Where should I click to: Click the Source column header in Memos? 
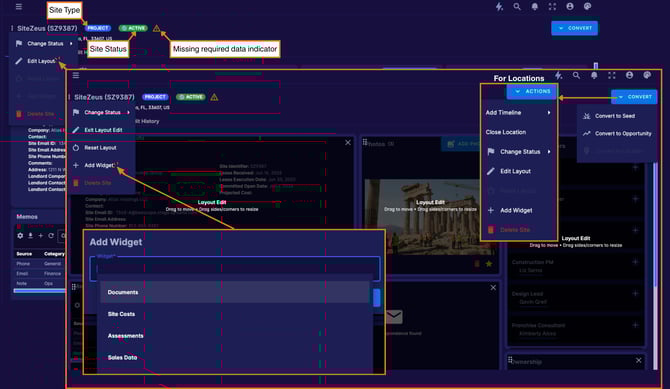tap(24, 254)
